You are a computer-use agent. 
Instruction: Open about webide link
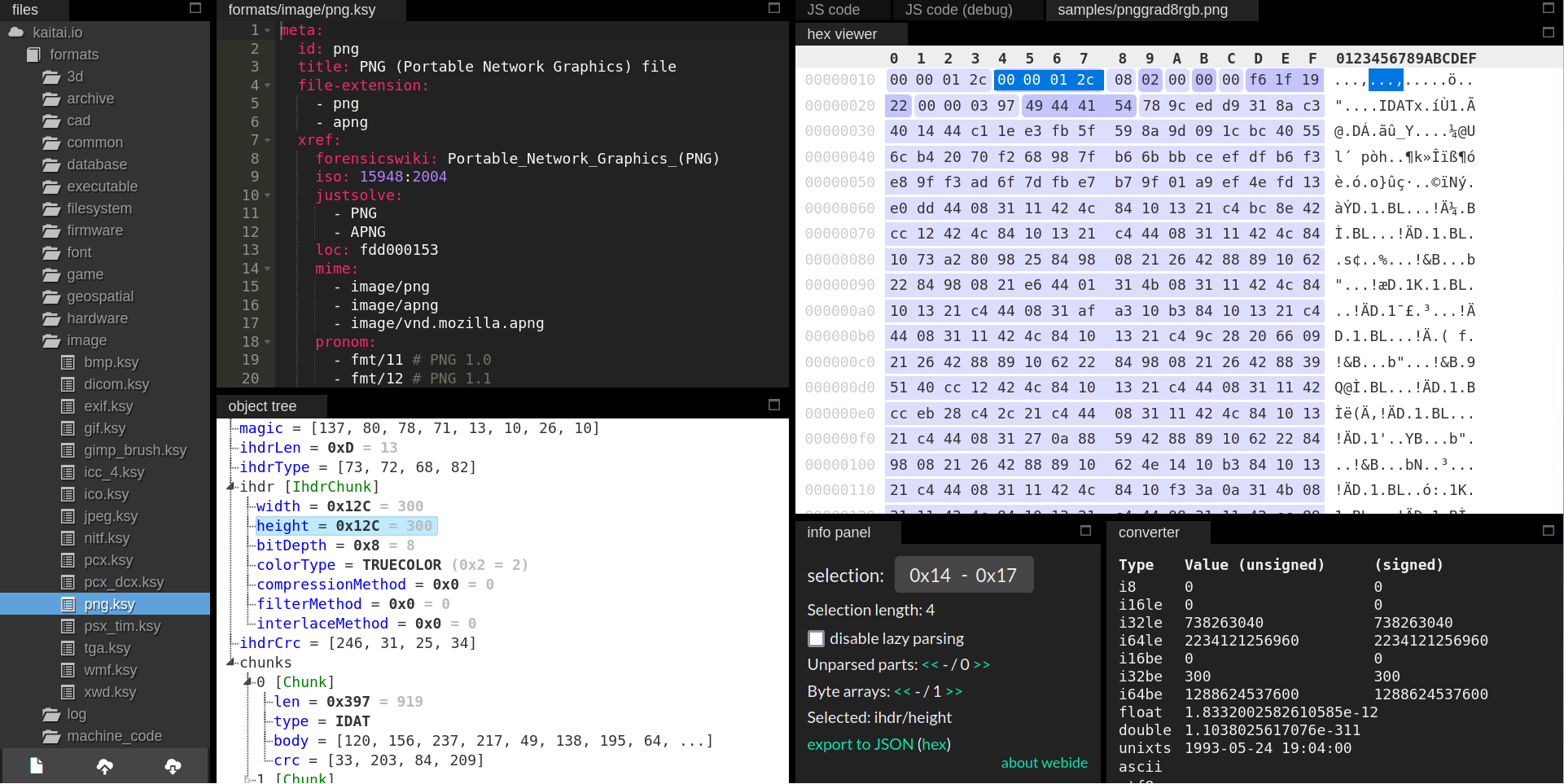click(1044, 763)
